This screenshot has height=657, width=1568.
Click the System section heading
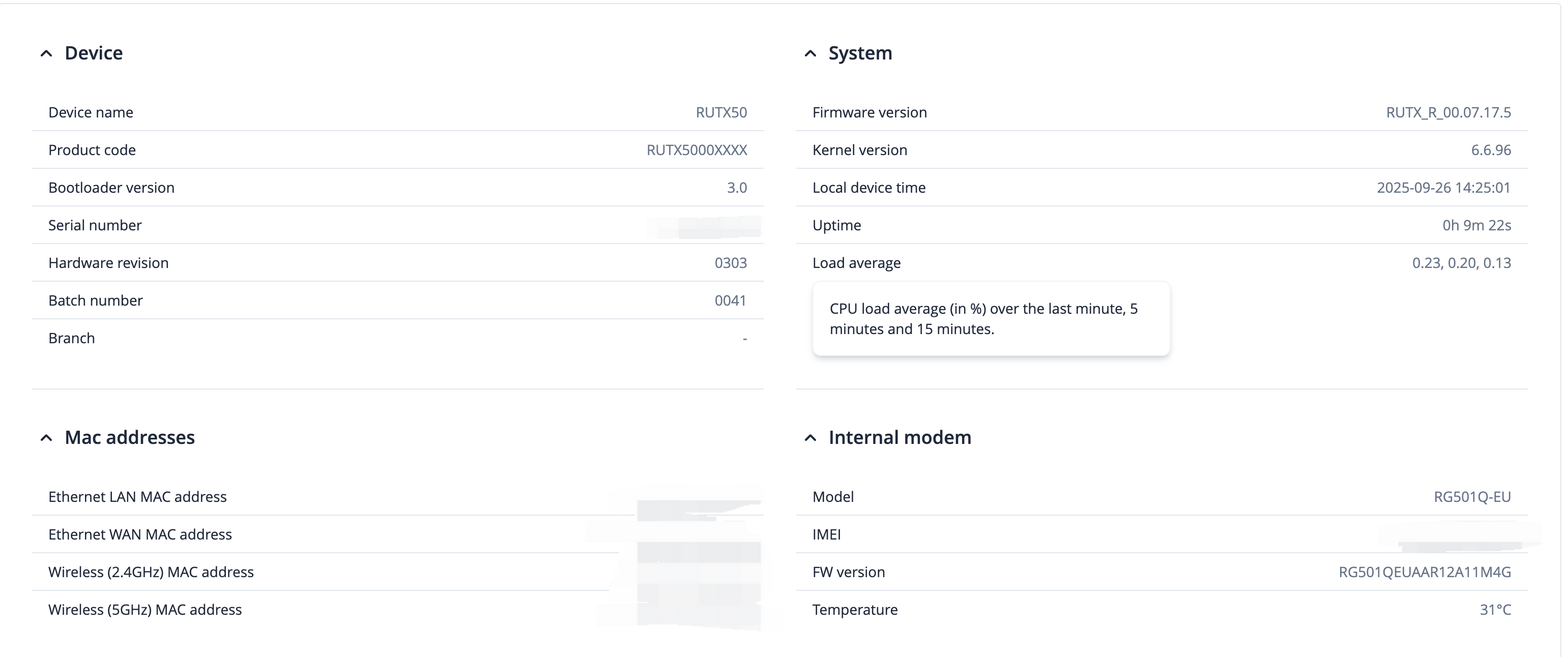coord(860,53)
